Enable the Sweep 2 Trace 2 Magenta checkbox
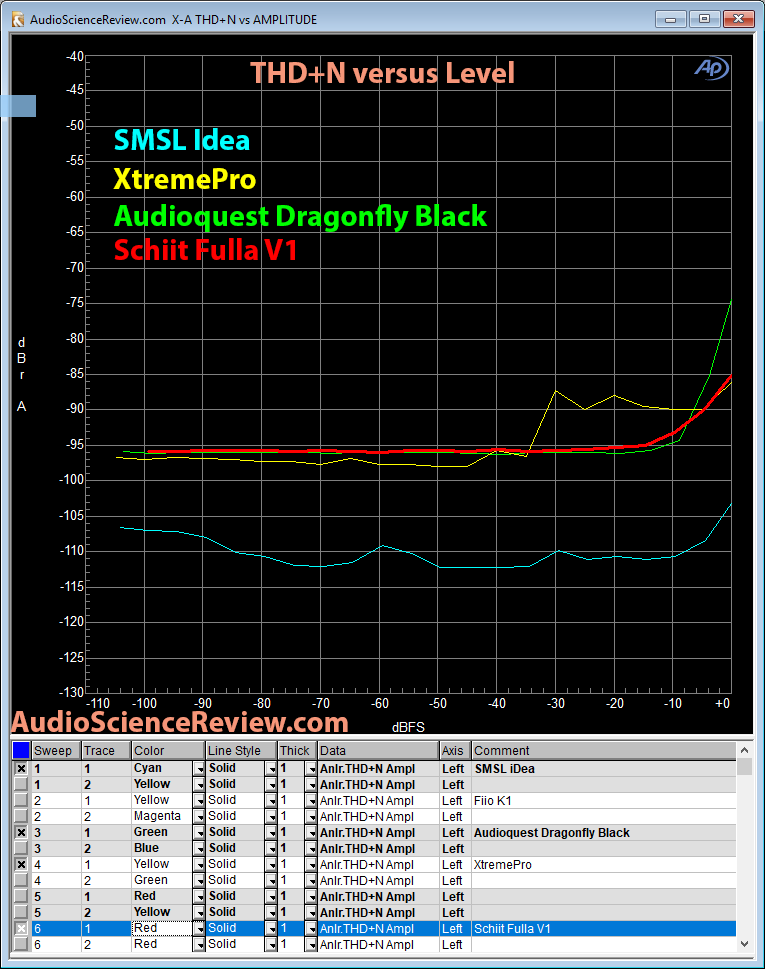Screen dimensions: 765x969 21,816
